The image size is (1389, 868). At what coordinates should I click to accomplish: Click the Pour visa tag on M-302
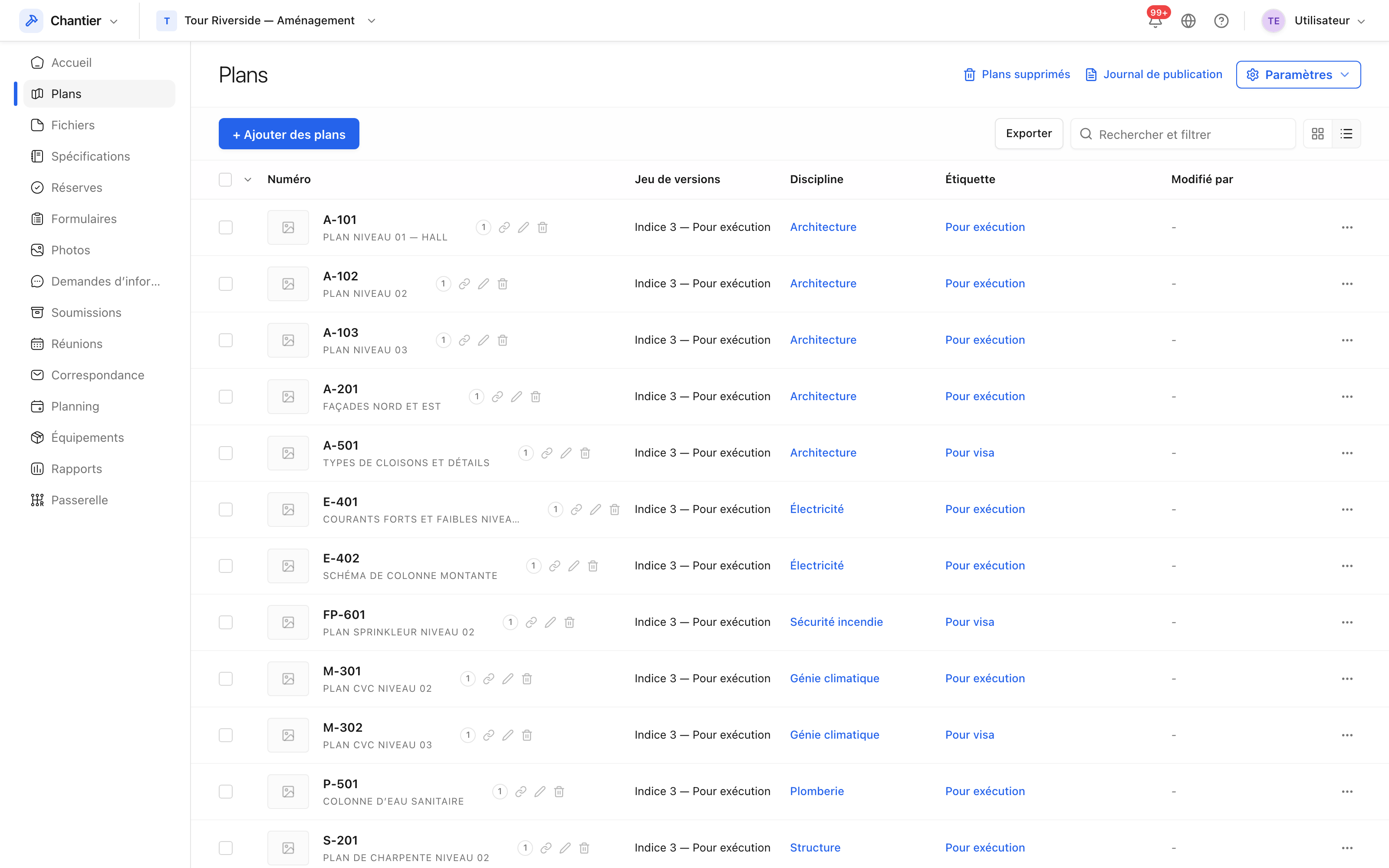969,735
